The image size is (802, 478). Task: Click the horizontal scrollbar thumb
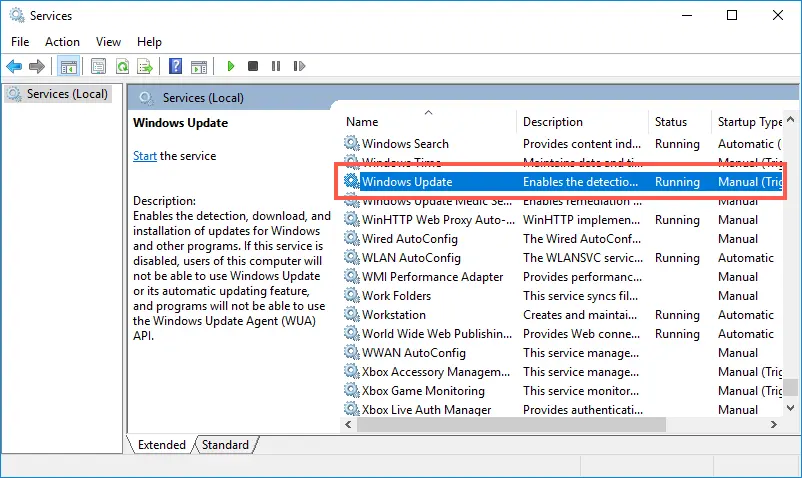pos(511,424)
